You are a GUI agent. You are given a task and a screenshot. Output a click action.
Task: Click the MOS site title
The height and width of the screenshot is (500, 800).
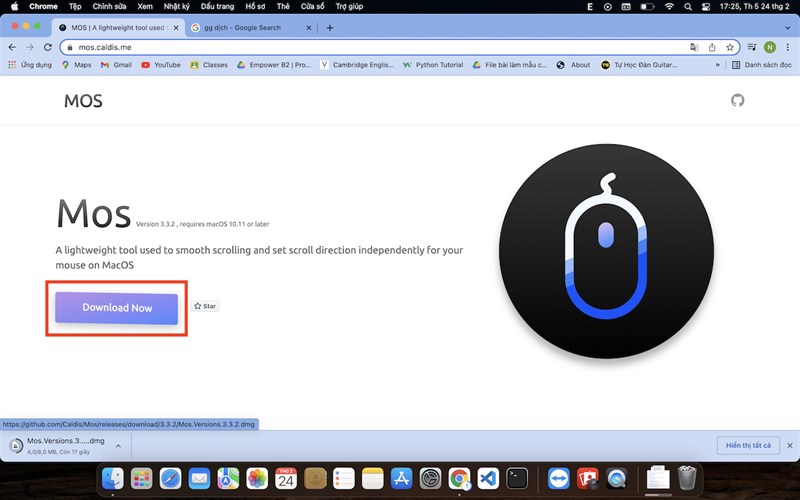[x=83, y=101]
